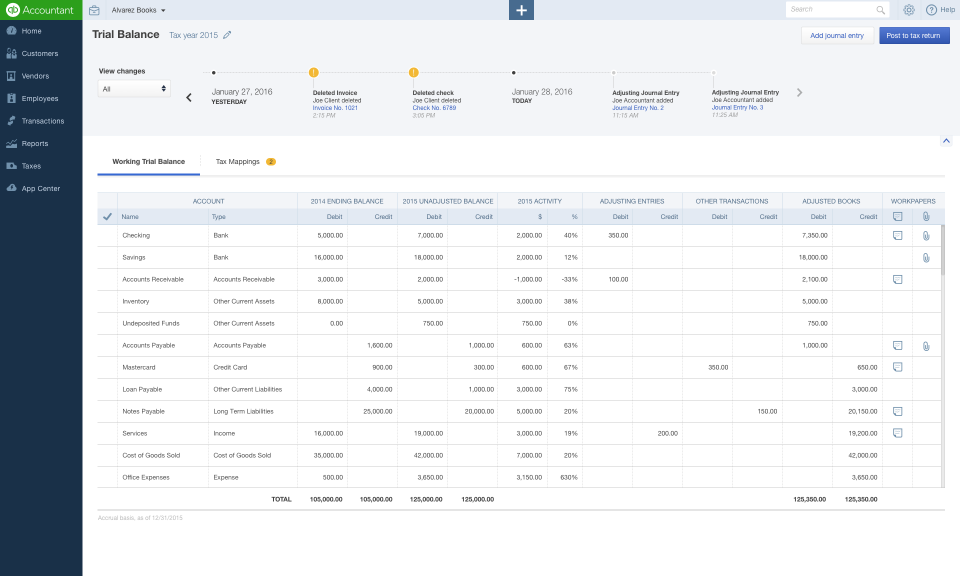Click the briefcase icon next to Alvarez Books
Viewport: 960px width, 576px height.
point(94,10)
